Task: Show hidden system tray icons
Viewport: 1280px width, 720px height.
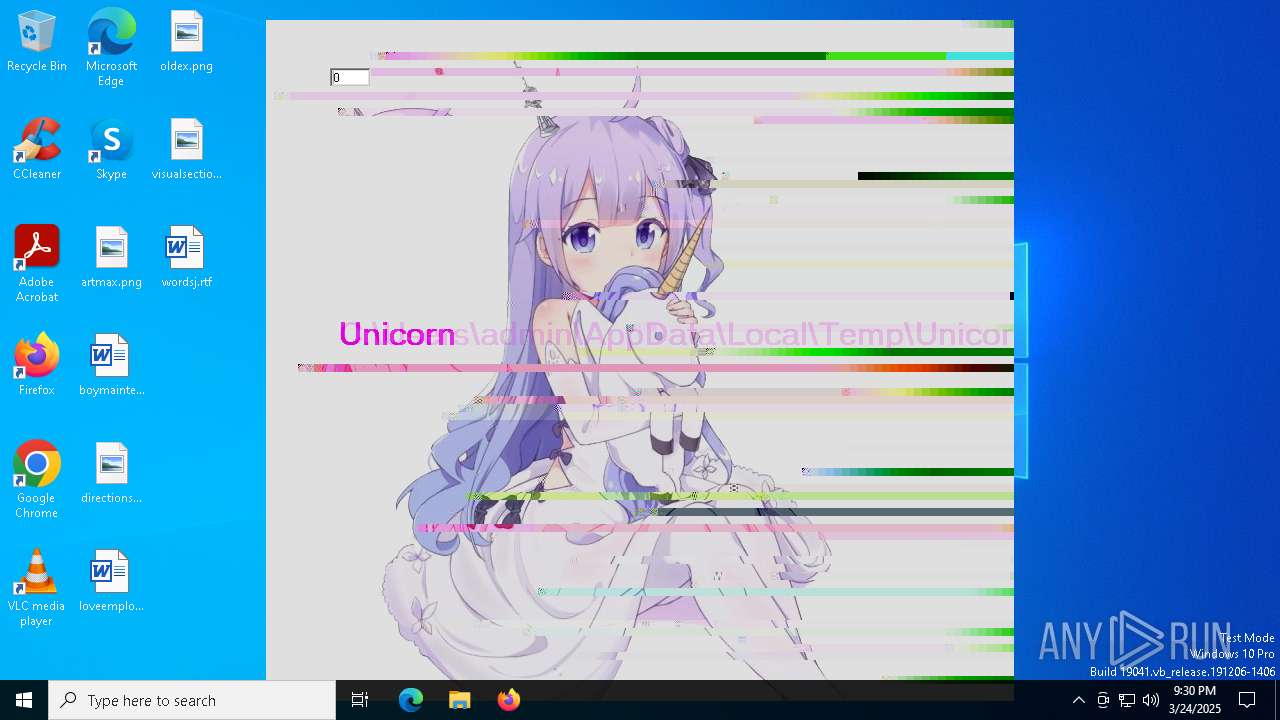Action: coord(1078,700)
